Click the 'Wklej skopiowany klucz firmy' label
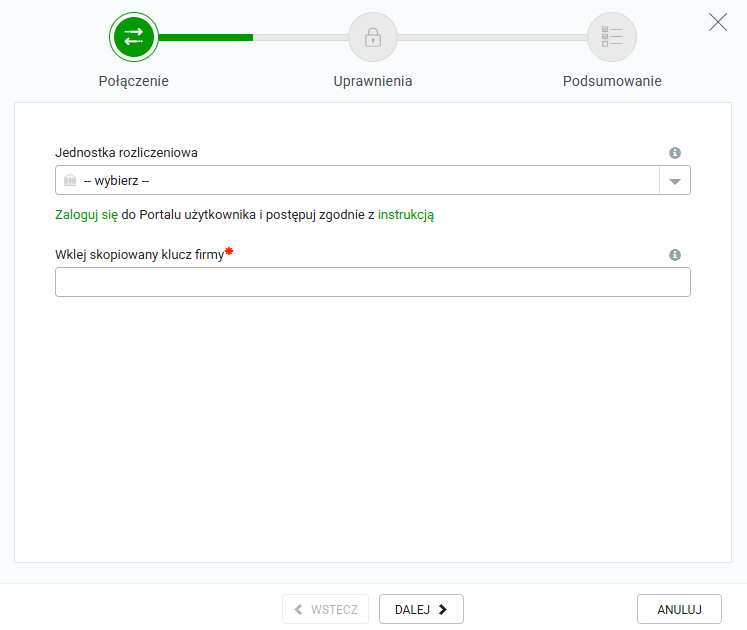 tap(139, 255)
